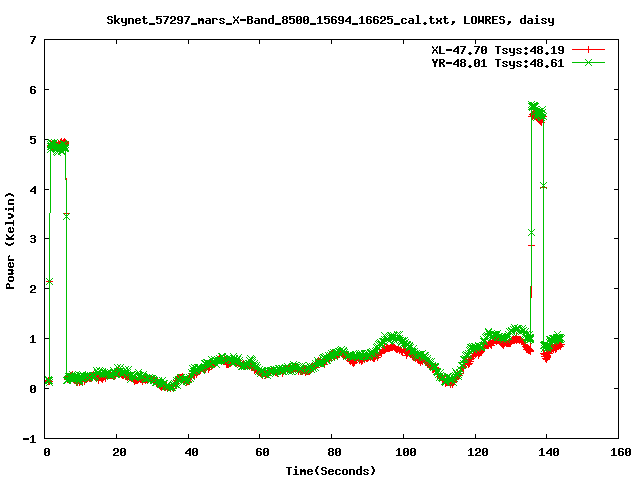Click the y-axis tick value 5
The width and height of the screenshot is (640, 480).
point(33,140)
